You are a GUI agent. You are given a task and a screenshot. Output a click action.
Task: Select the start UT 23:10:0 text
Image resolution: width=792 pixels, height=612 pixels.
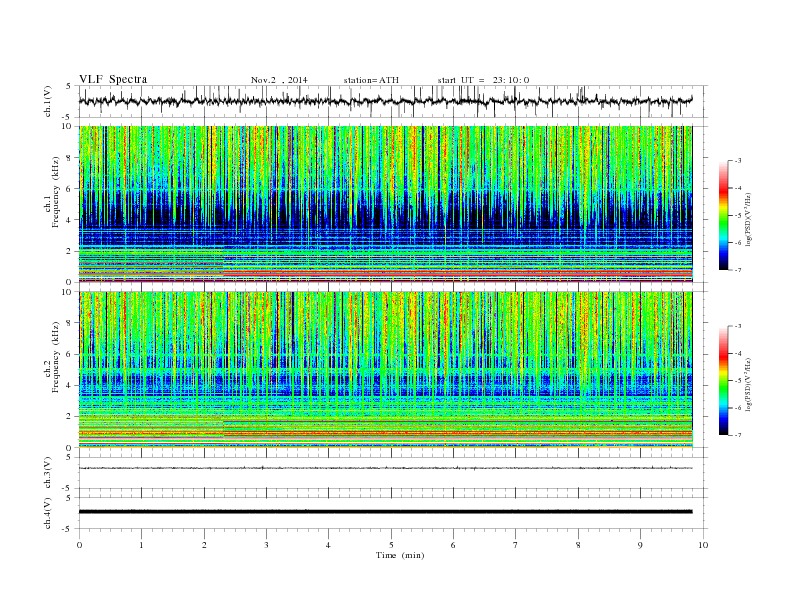pos(483,80)
